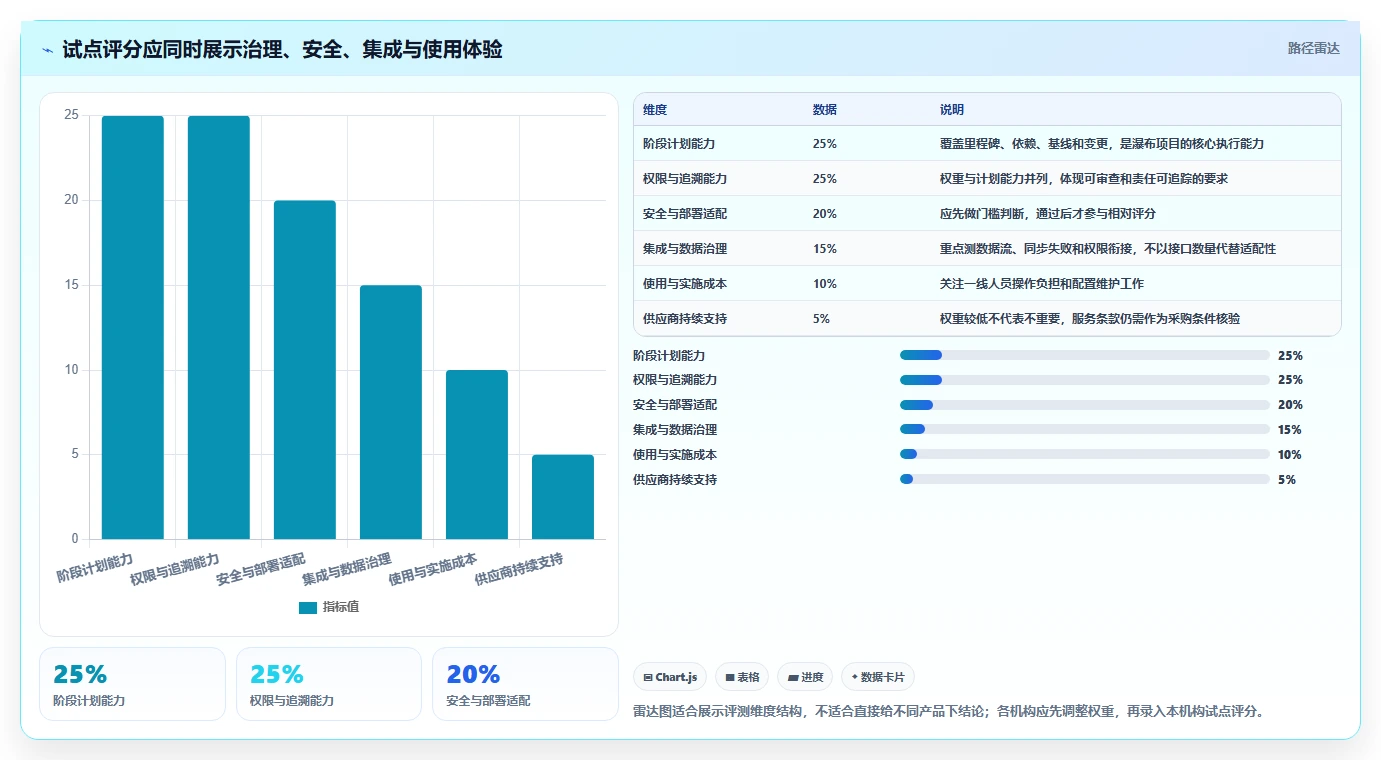Click the y-axis label 15
The width and height of the screenshot is (1381, 760).
tap(71, 285)
